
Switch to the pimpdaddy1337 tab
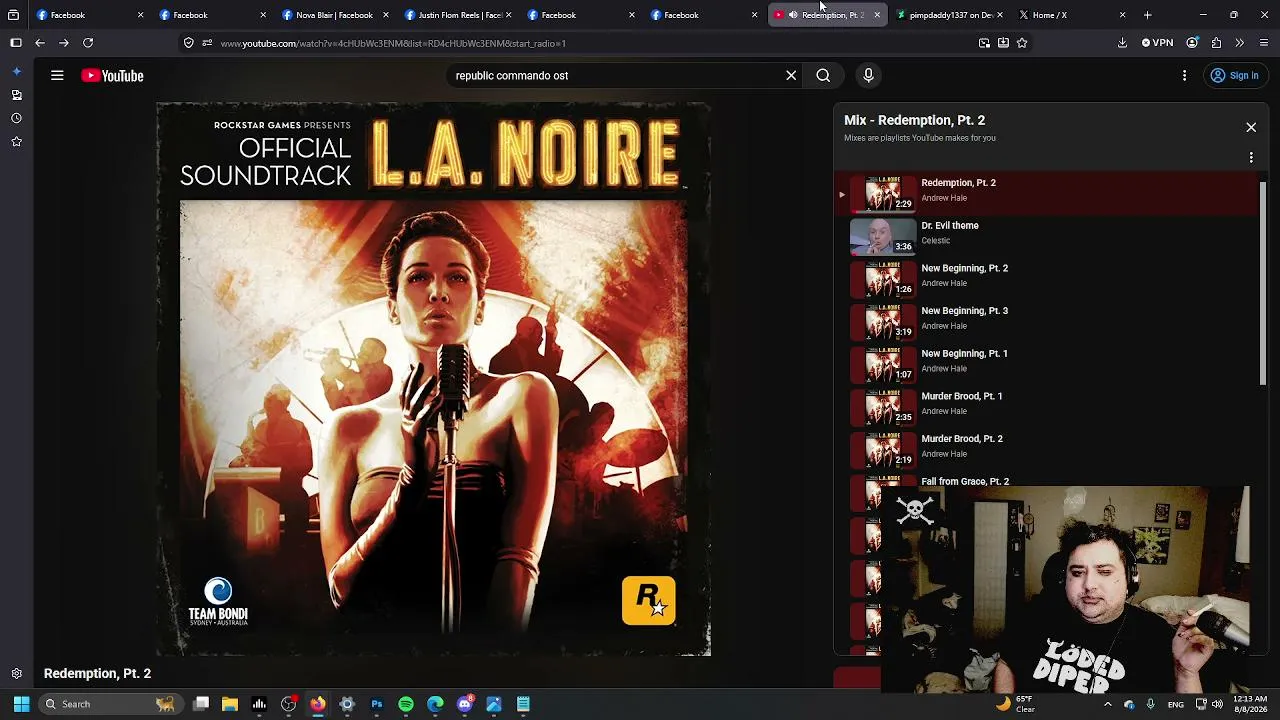tap(950, 15)
